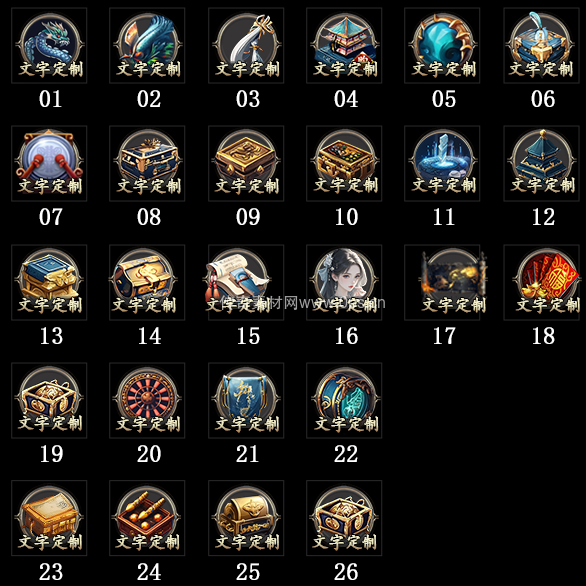Viewport: 586px width, 586px height.
Task: Select the open gold coin crate 19
Action: pyautogui.click(x=49, y=400)
